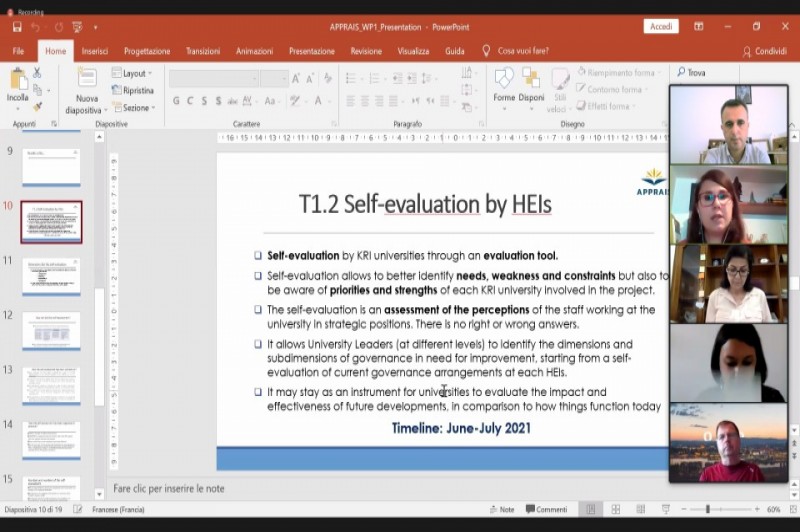The image size is (800, 532).
Task: Expand the Sezione dropdown
Action: click(134, 107)
